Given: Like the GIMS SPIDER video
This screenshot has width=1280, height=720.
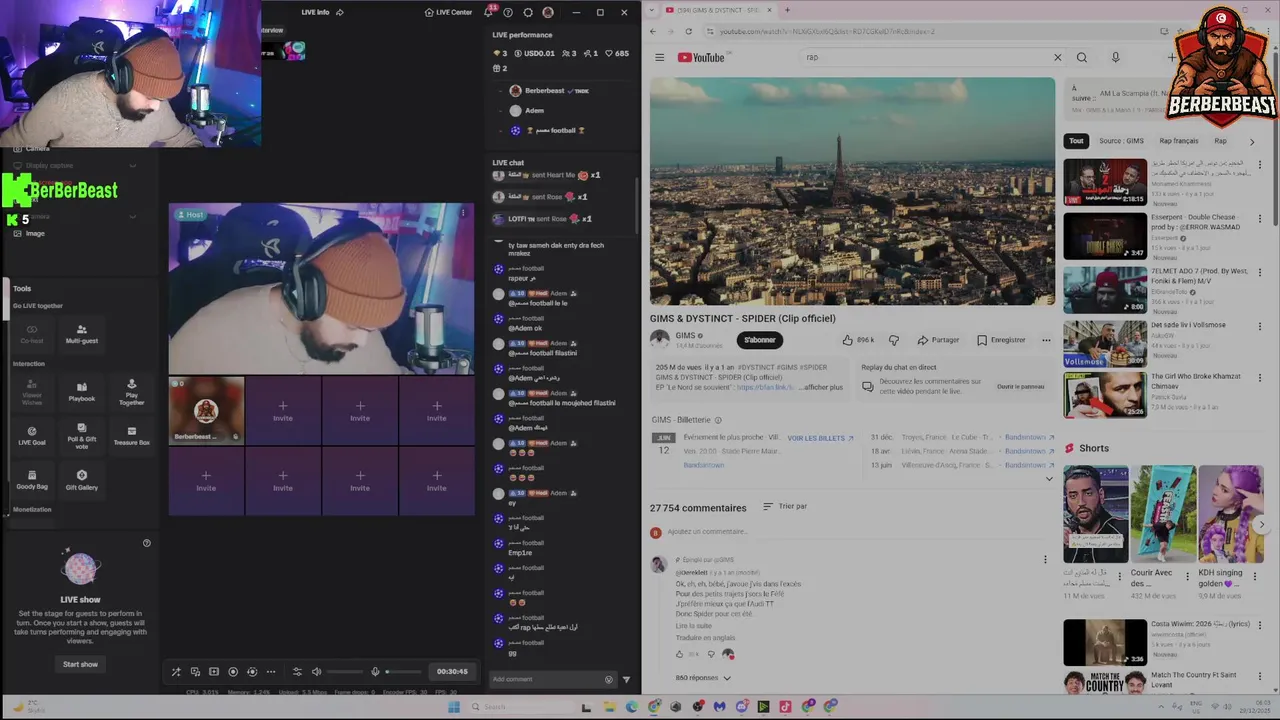Looking at the screenshot, I should 858,340.
